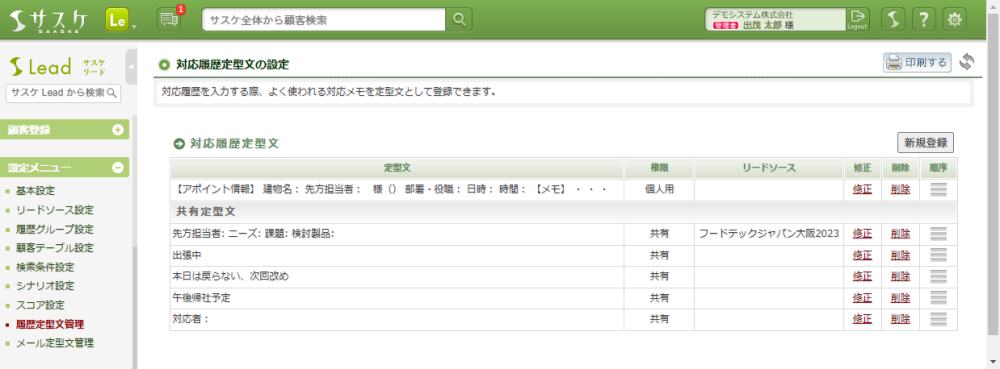
Task: Click the 共有定型文 group header row
Action: tap(564, 212)
